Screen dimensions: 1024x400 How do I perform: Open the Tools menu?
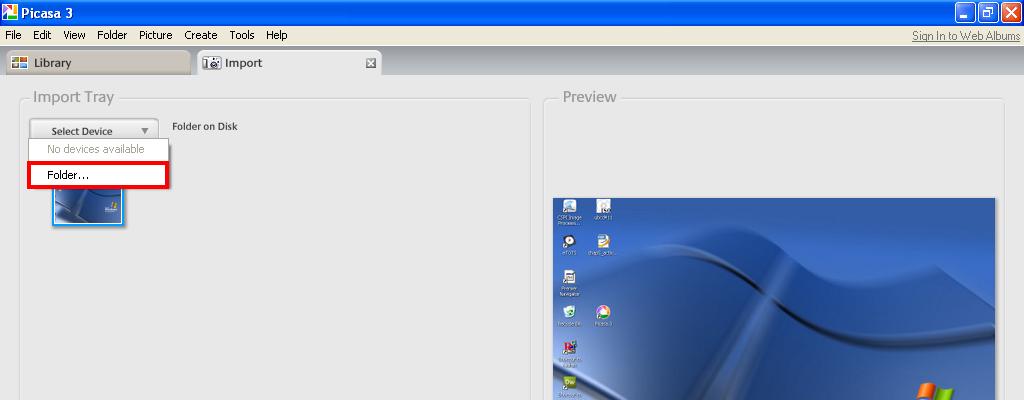pyautogui.click(x=242, y=35)
